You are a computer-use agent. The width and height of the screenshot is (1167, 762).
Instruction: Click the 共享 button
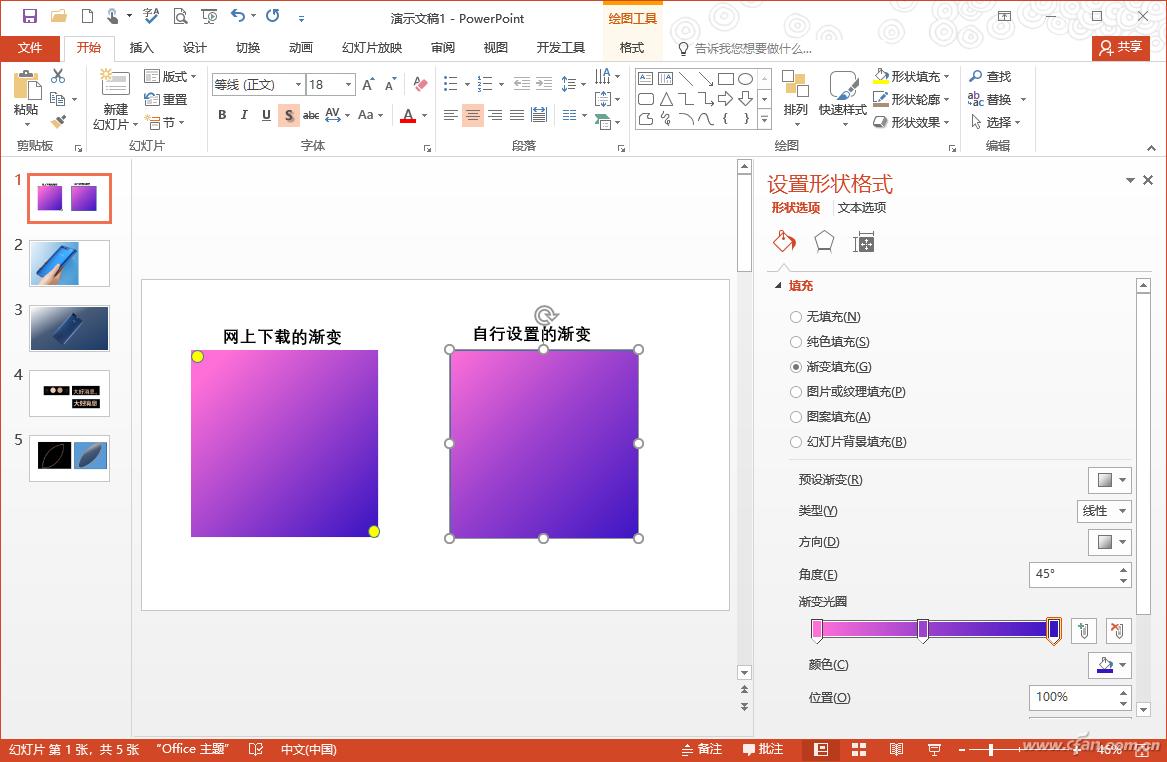[x=1121, y=47]
